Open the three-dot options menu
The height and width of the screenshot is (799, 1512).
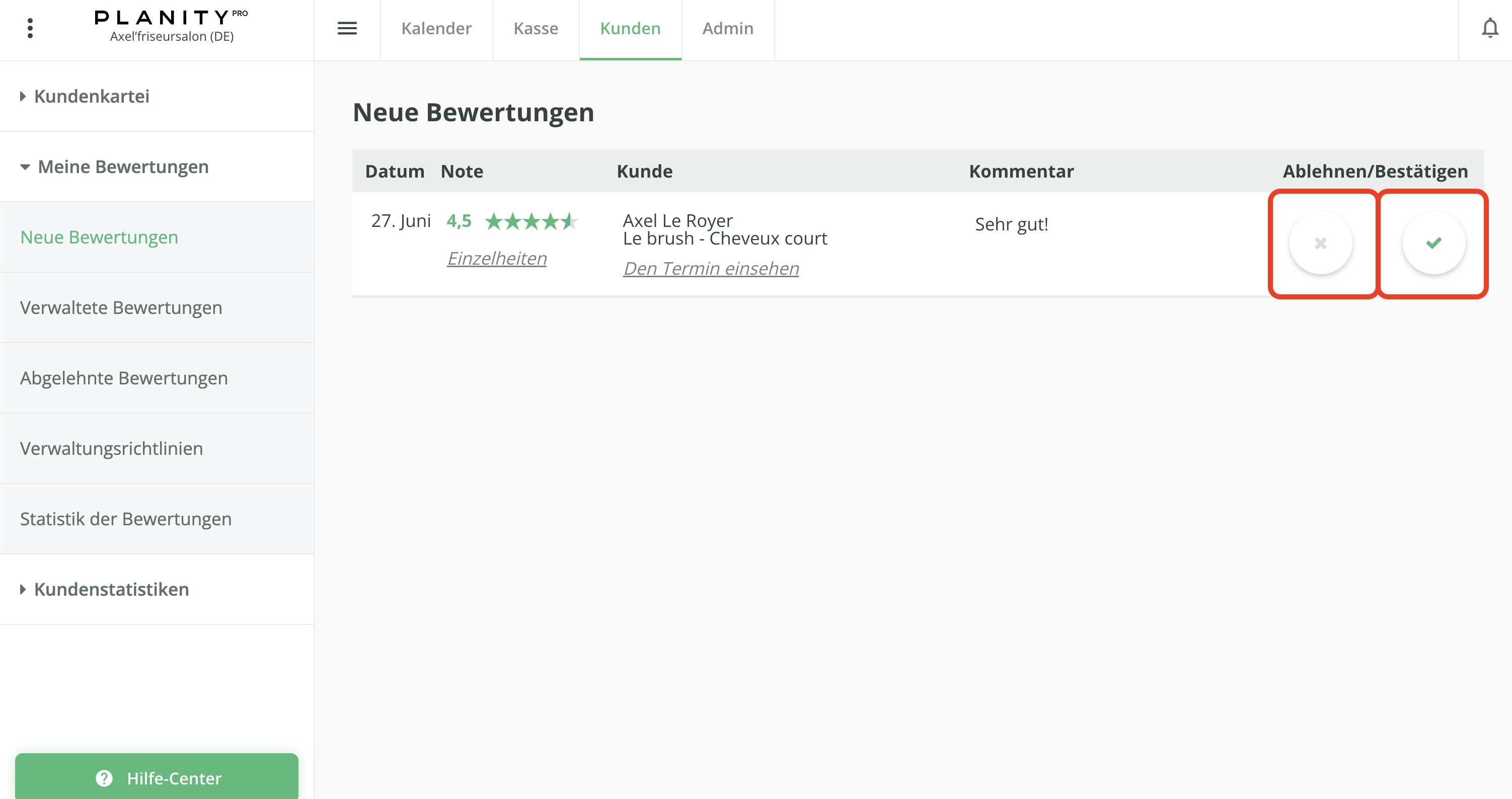pyautogui.click(x=30, y=28)
